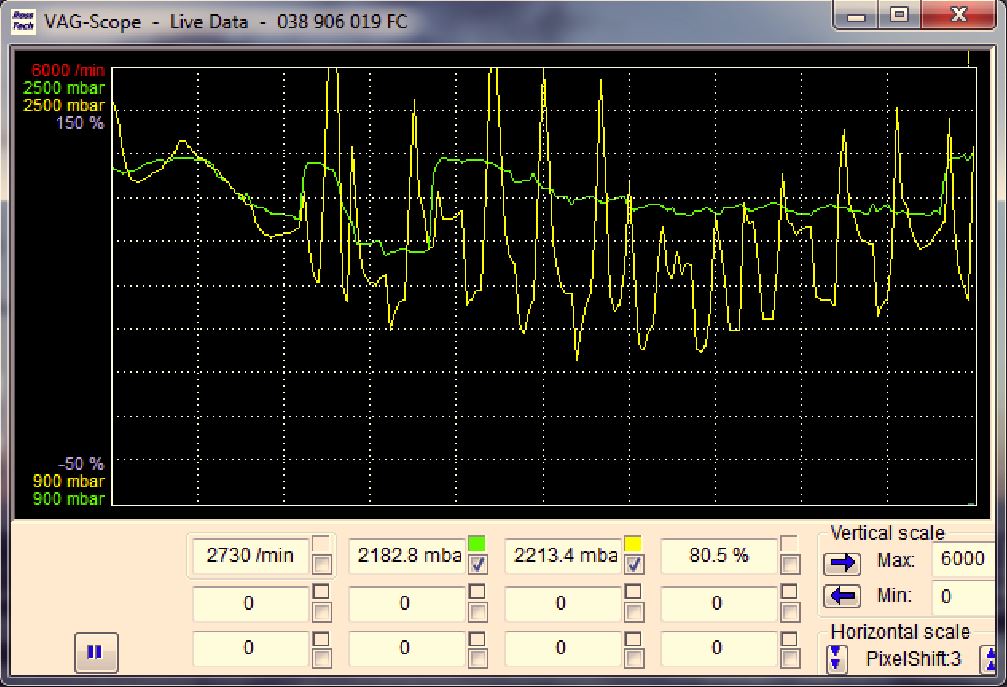This screenshot has height=687, width=1007.
Task: Click the vertical scale Max field showing 6000
Action: (x=965, y=559)
